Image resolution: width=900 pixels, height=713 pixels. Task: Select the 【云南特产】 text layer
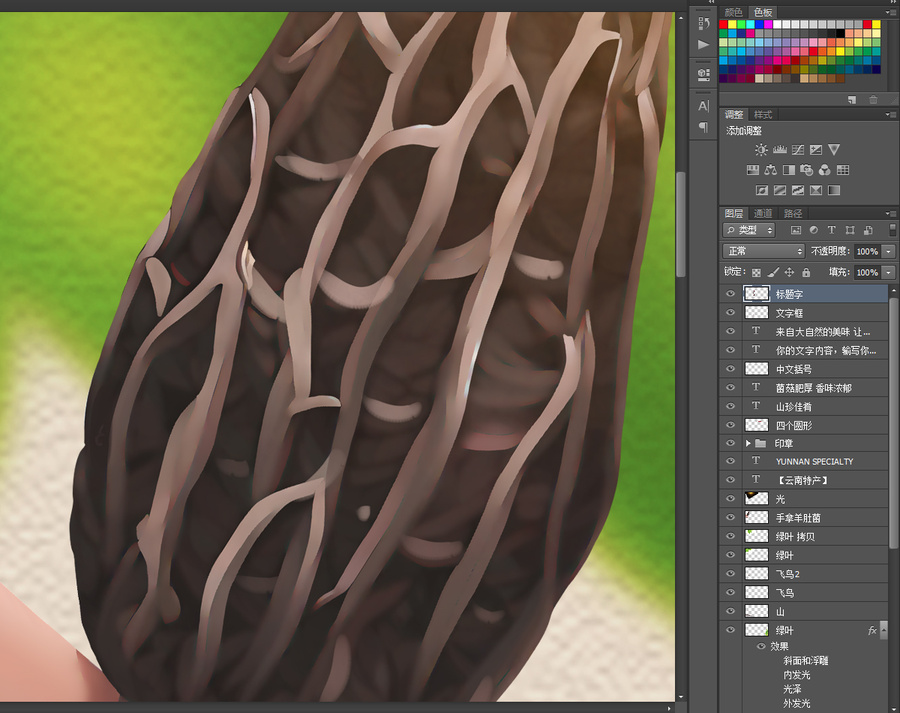click(804, 480)
